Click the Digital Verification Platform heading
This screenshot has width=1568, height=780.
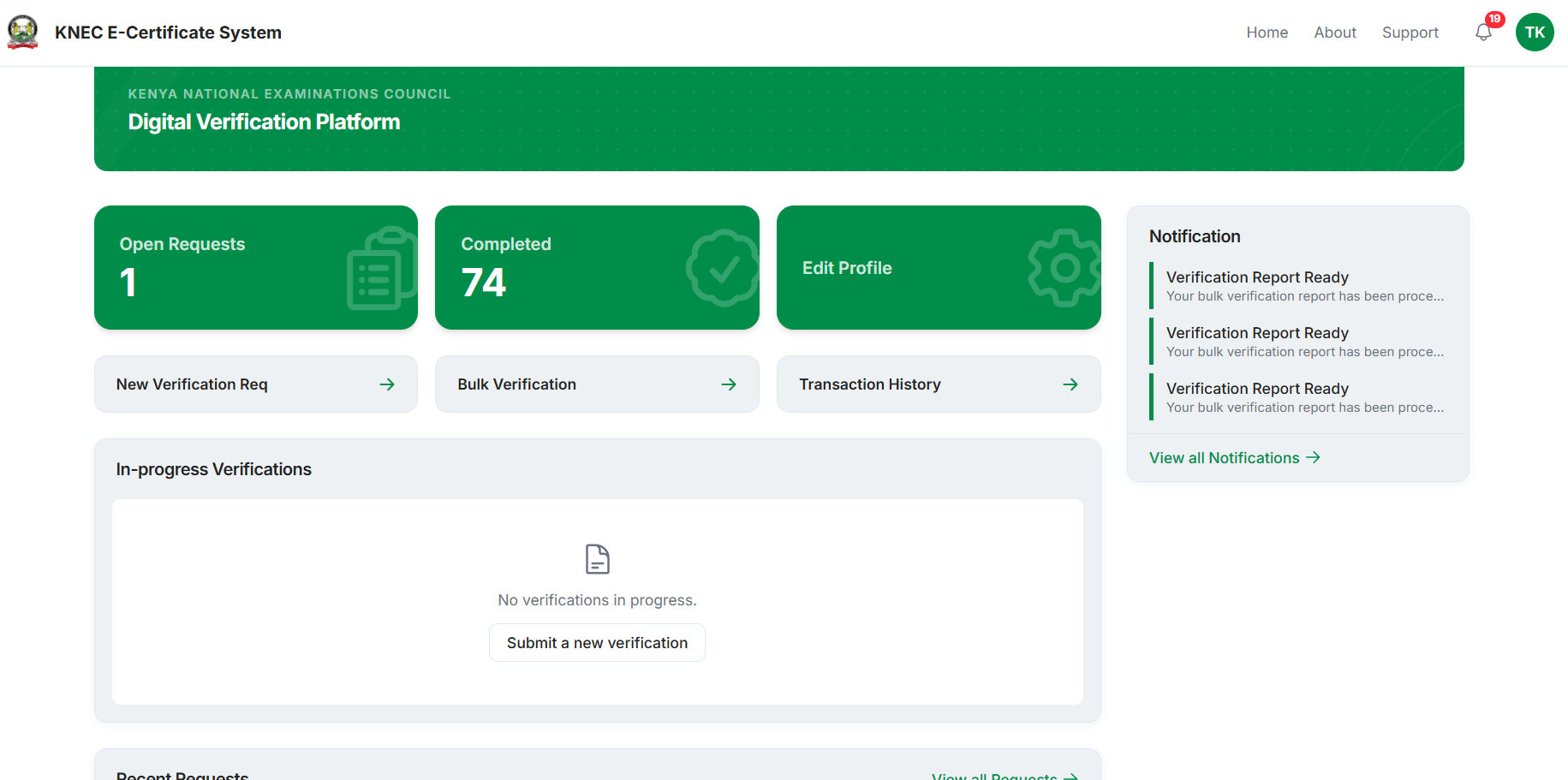click(264, 122)
